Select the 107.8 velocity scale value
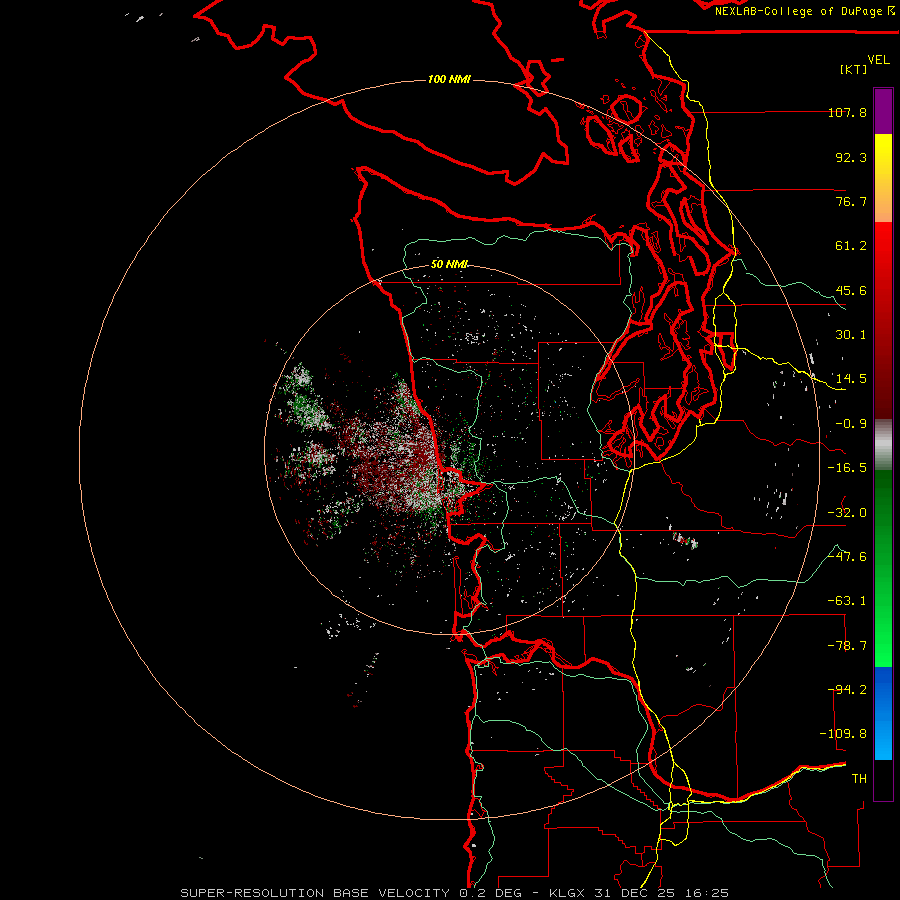This screenshot has height=900, width=900. 847,112
